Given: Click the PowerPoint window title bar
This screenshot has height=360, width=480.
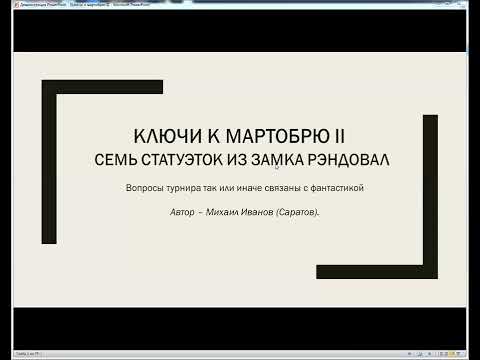Looking at the screenshot, I should pos(240,4).
